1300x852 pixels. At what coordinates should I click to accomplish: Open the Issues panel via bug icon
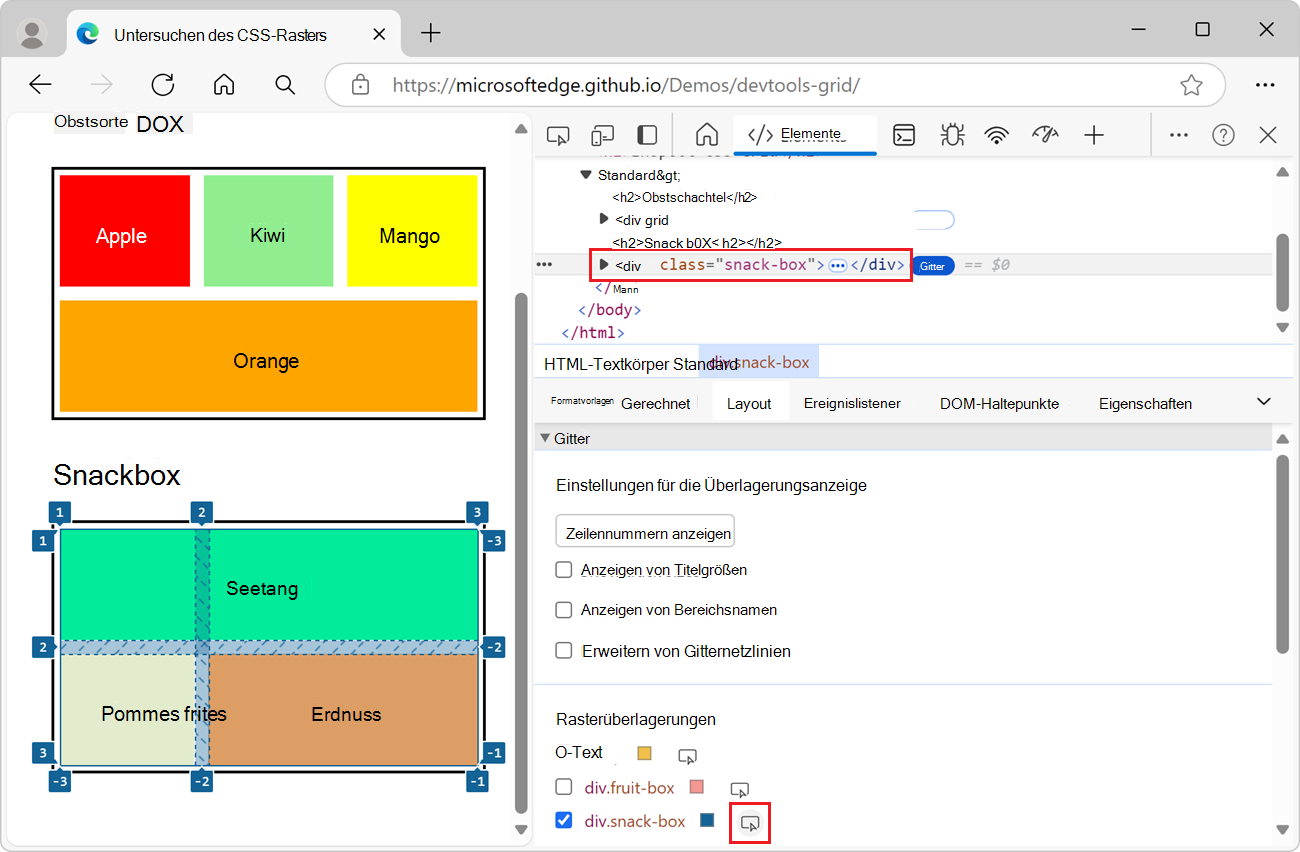[x=952, y=134]
